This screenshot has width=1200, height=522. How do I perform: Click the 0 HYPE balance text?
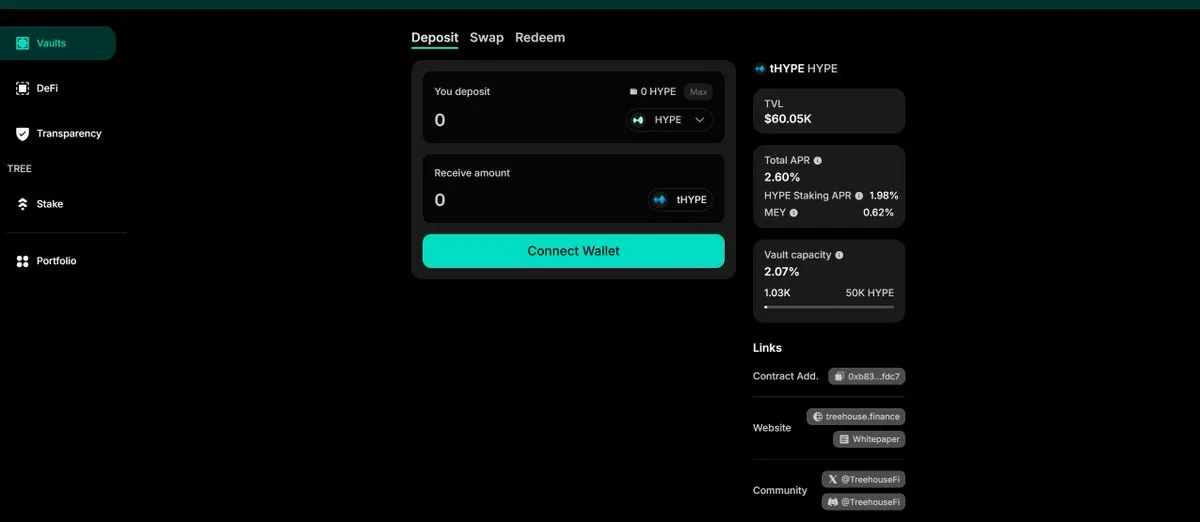(658, 92)
